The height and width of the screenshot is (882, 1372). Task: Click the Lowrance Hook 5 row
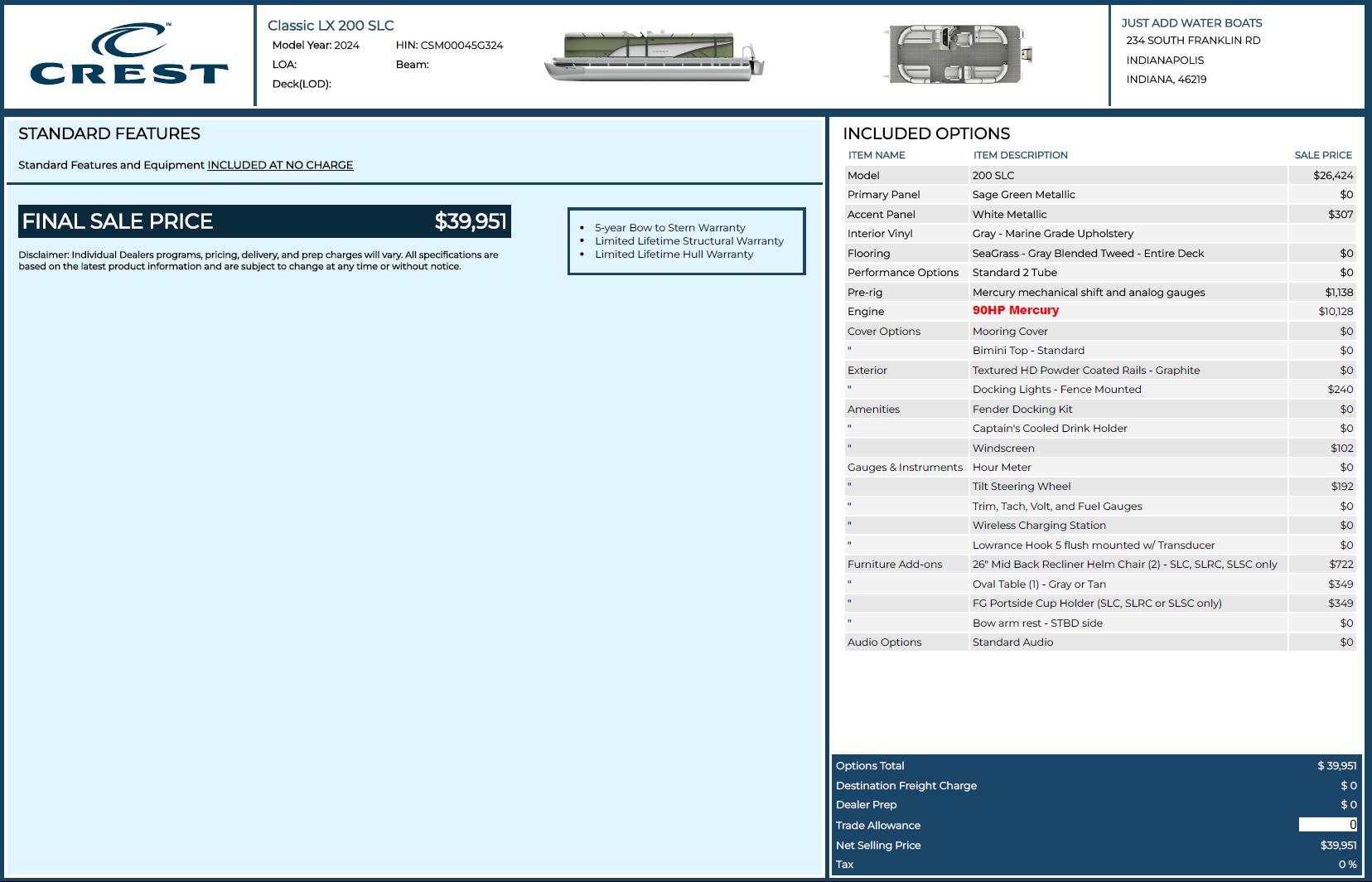[1100, 545]
